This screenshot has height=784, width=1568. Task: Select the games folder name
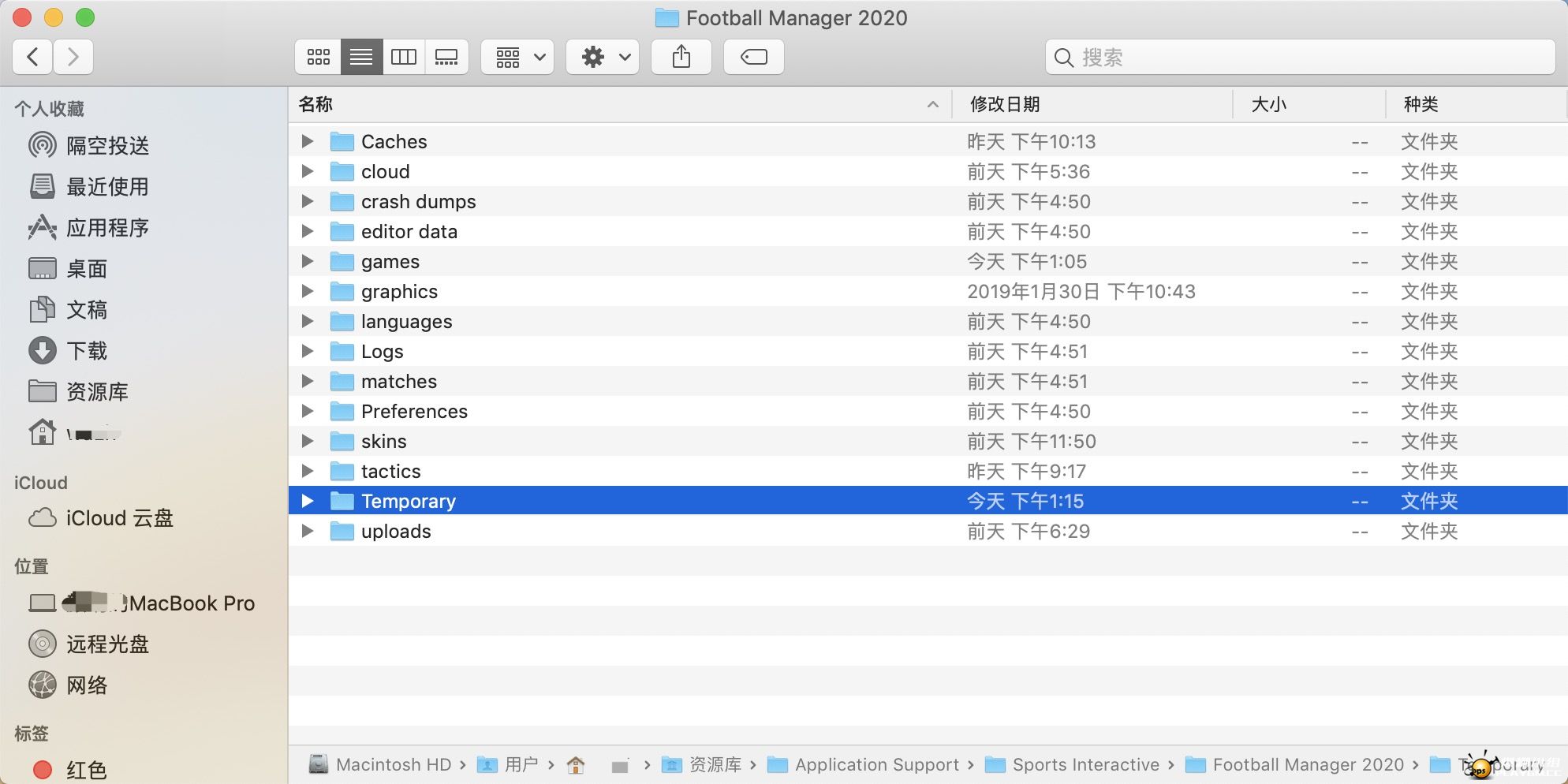click(x=390, y=262)
